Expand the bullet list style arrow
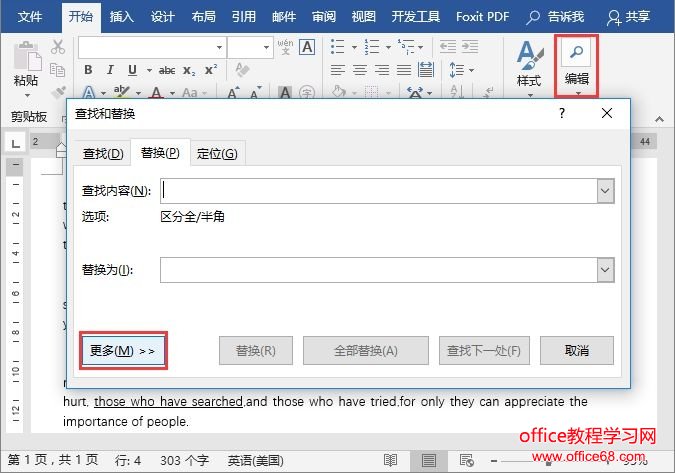The height and width of the screenshot is (473, 675). tap(354, 47)
